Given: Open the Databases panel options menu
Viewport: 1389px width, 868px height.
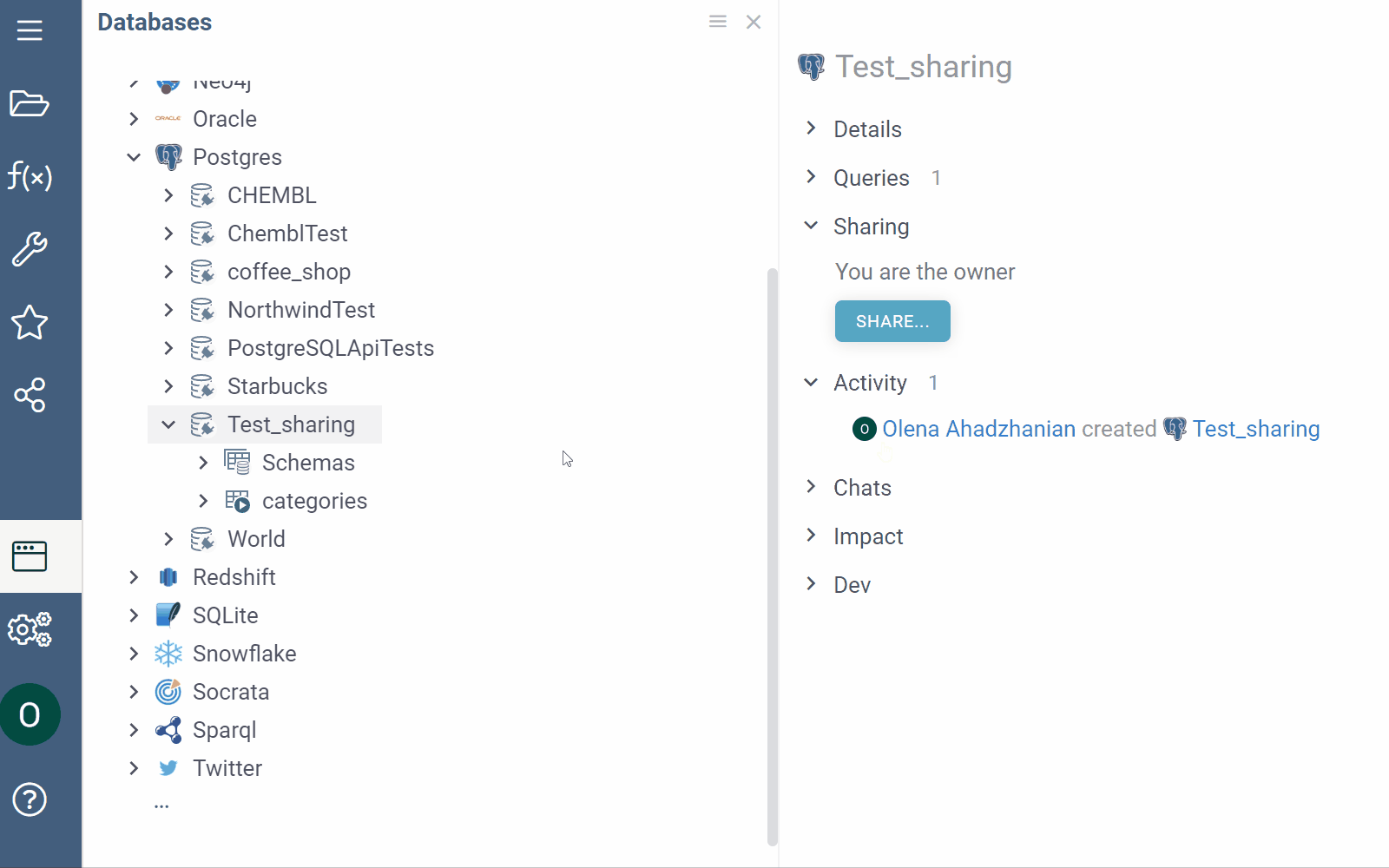Looking at the screenshot, I should pos(717,21).
